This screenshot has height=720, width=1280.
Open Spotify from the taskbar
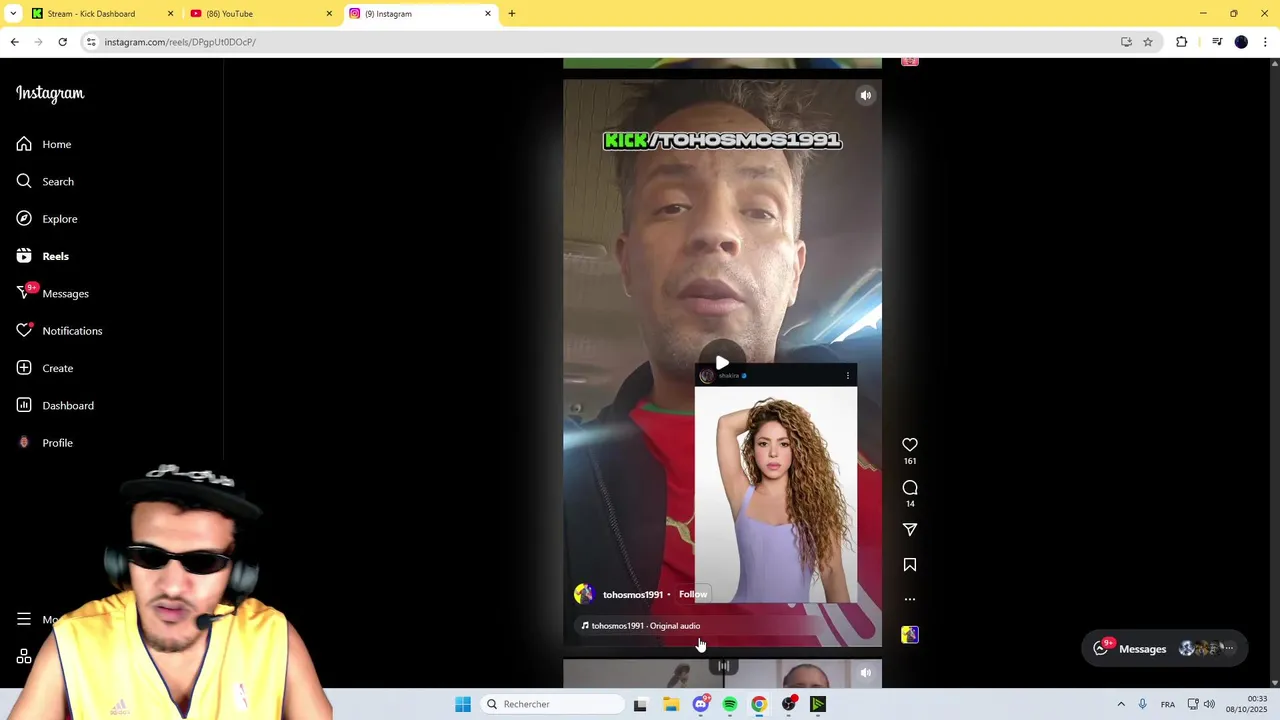730,705
